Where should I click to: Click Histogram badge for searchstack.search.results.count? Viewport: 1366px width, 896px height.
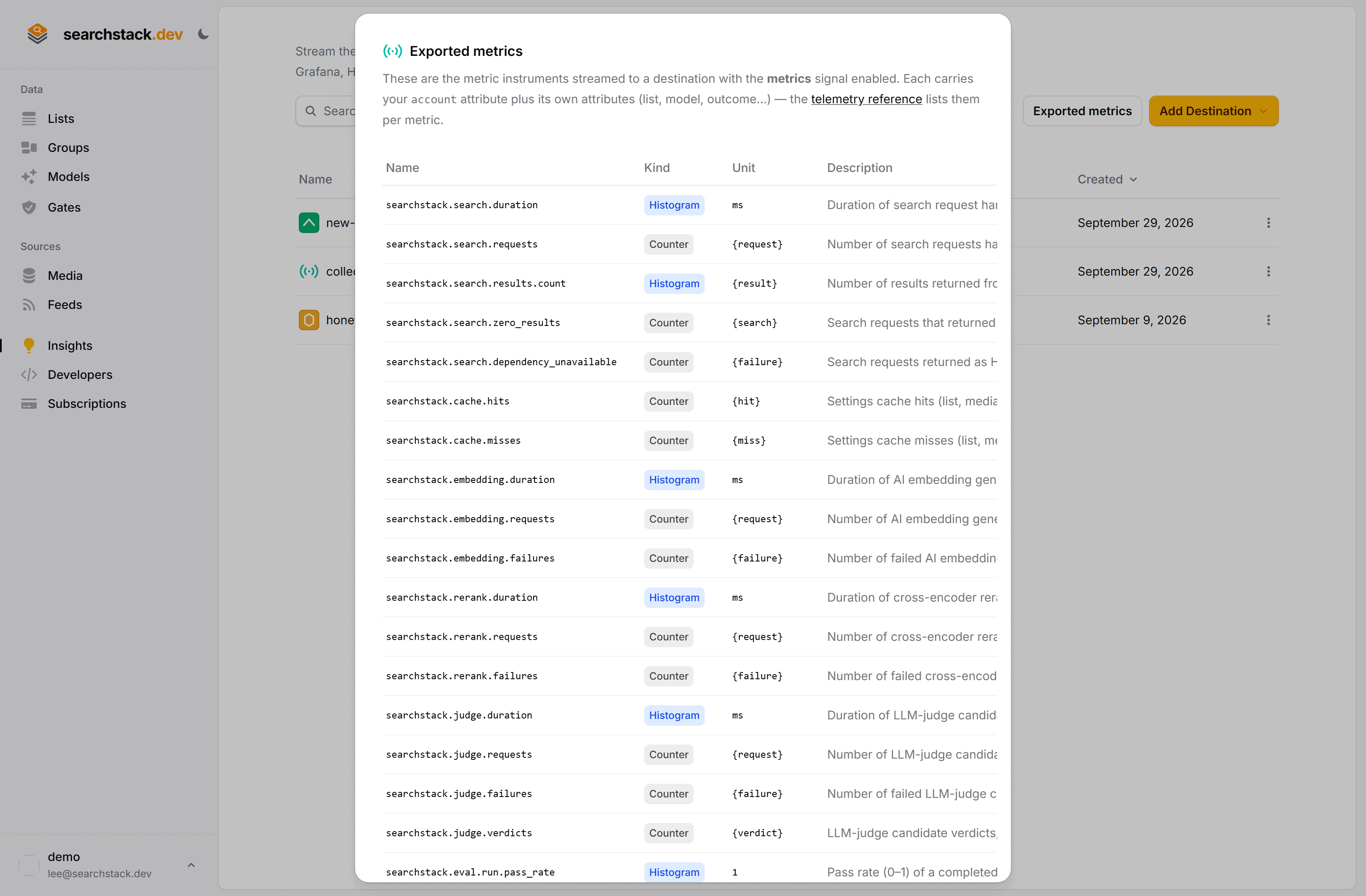click(x=674, y=284)
